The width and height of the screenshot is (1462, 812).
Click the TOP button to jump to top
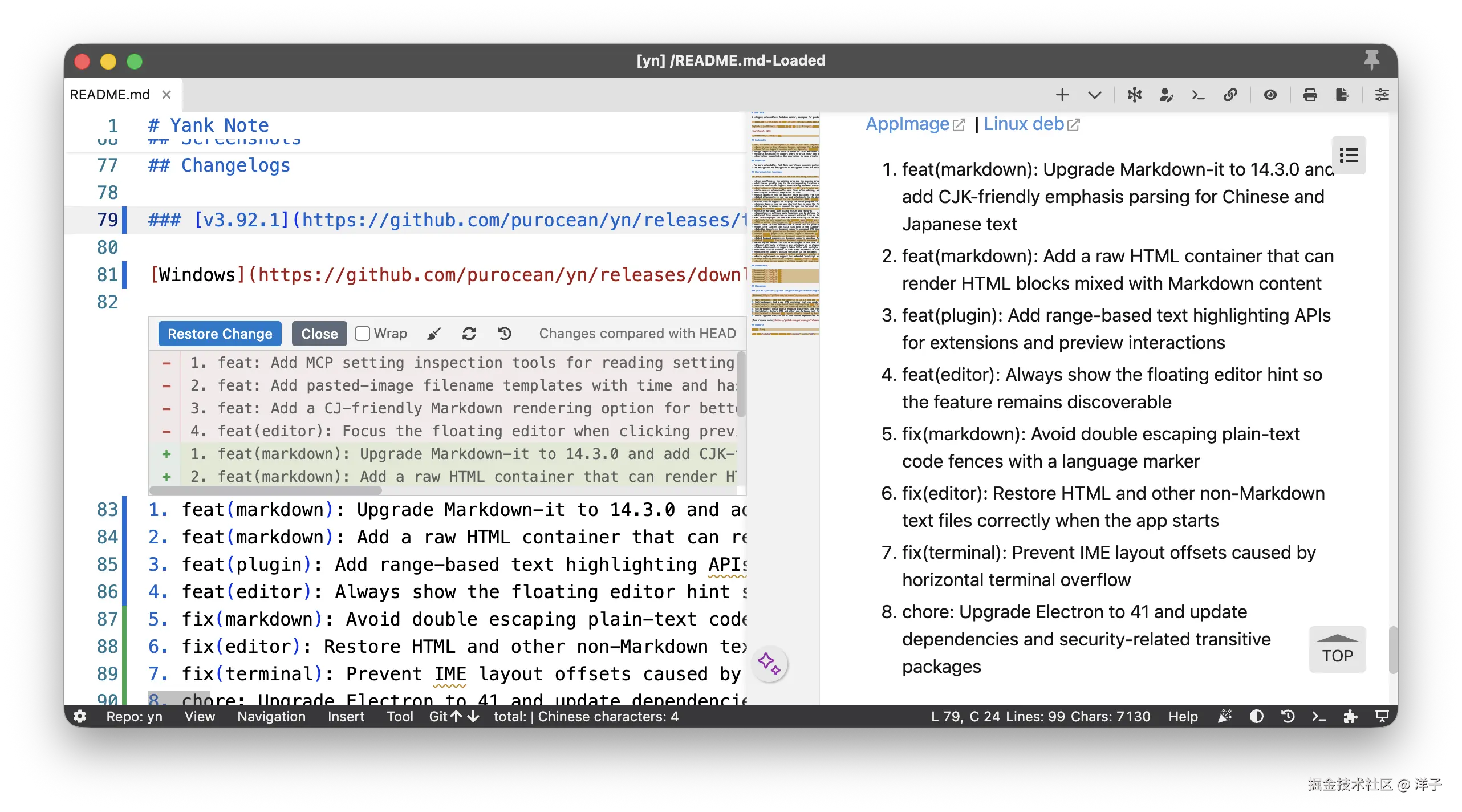click(1337, 649)
